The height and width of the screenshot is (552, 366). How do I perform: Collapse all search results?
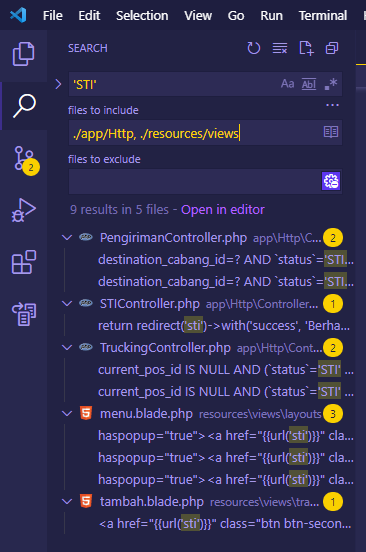pos(332,48)
